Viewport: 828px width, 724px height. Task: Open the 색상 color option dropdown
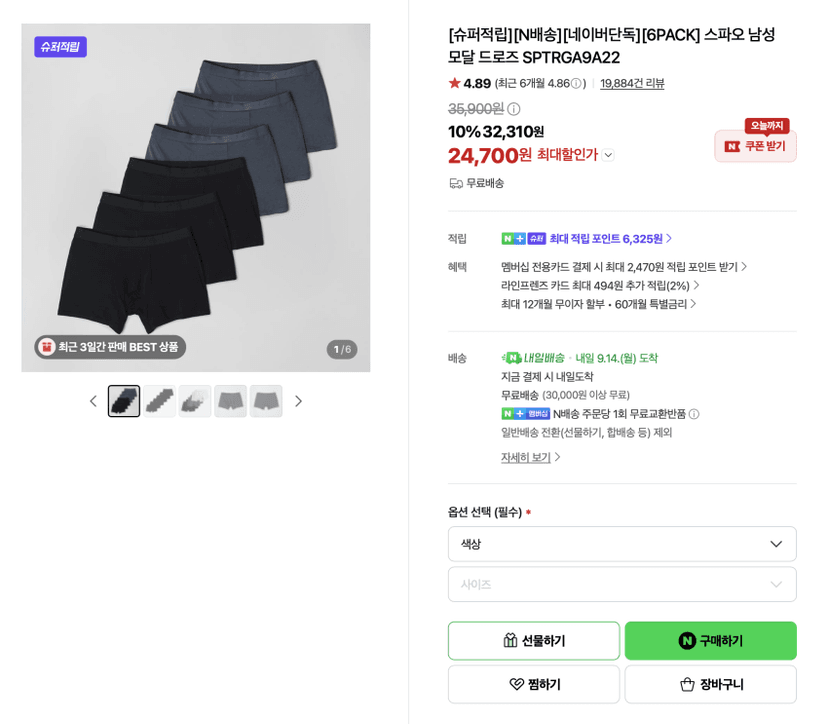[622, 544]
